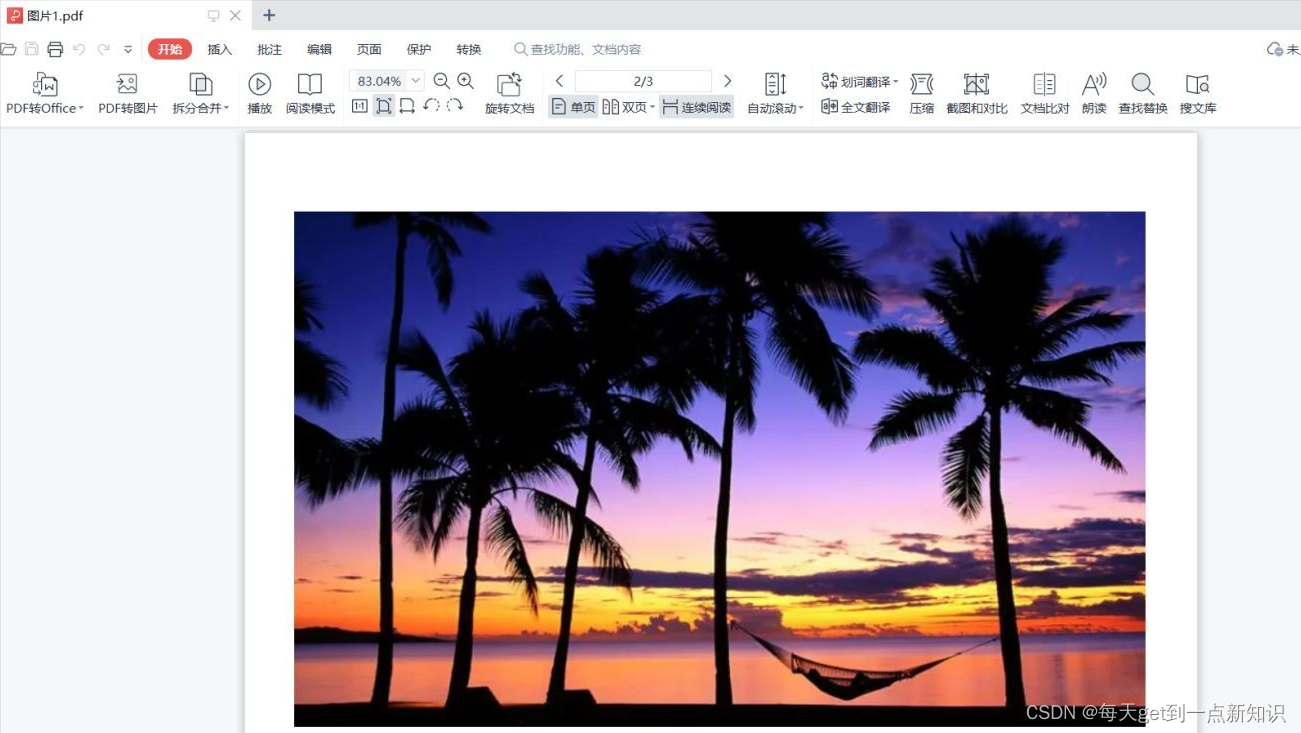
Task: Expand the quick access toolbar customize arrow
Action: (x=128, y=49)
